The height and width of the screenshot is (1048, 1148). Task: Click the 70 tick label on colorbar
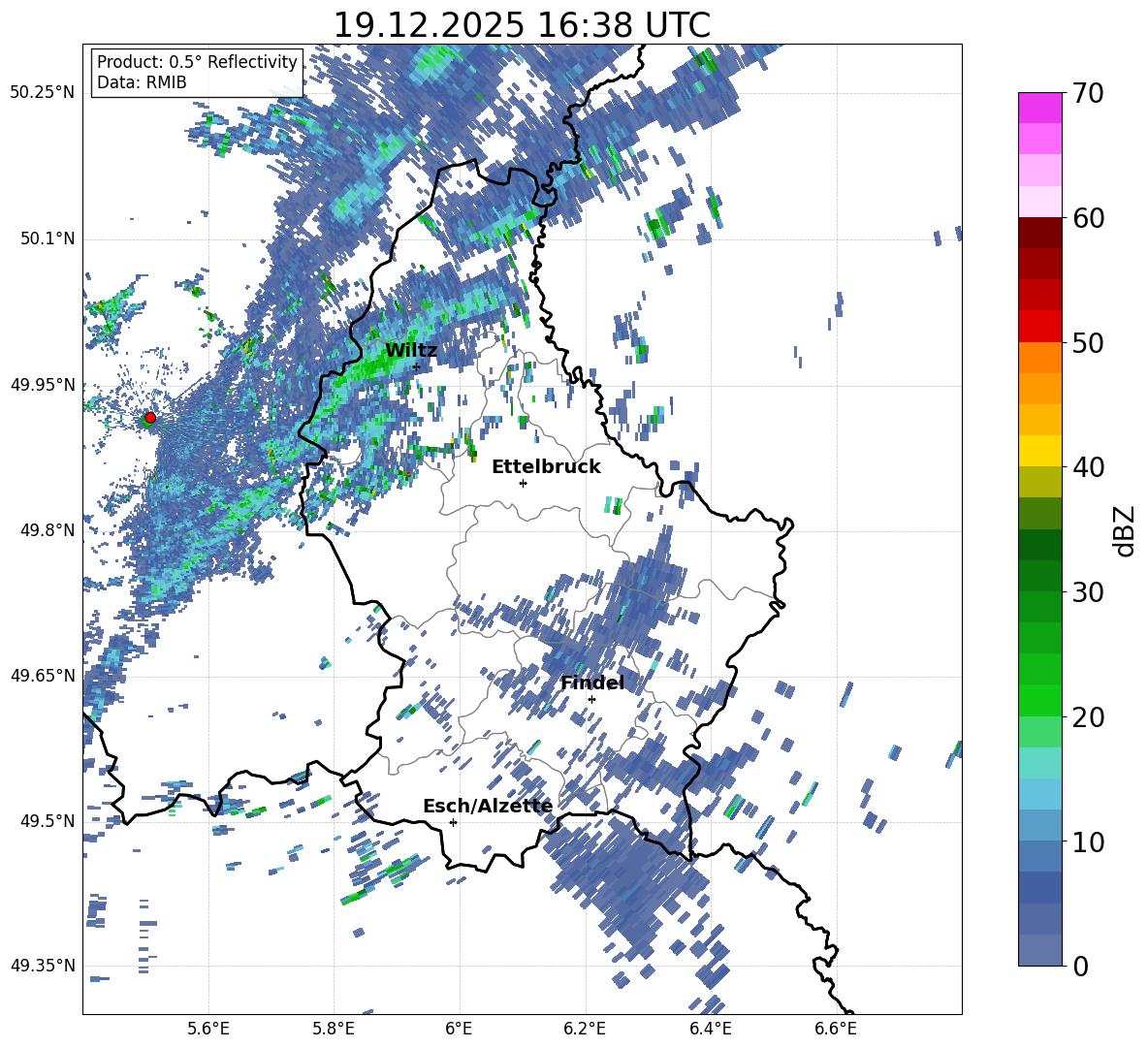pos(1088,94)
